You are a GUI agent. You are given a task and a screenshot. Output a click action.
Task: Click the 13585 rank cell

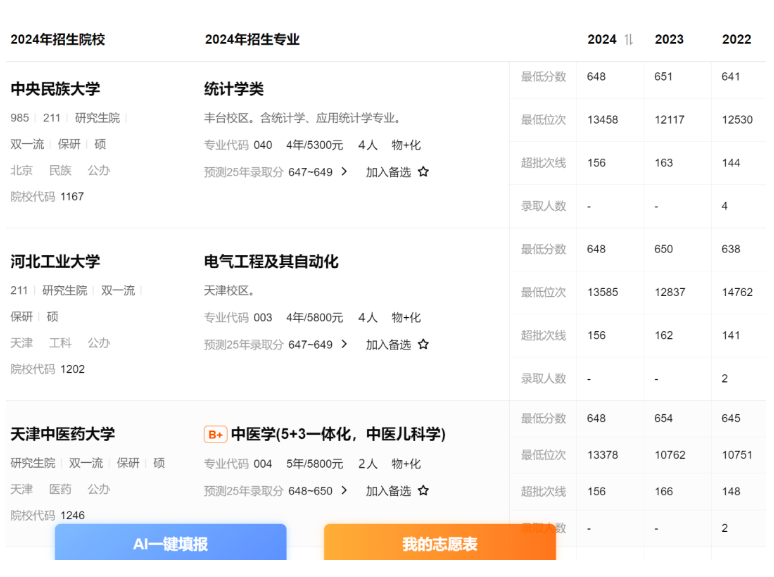(603, 293)
